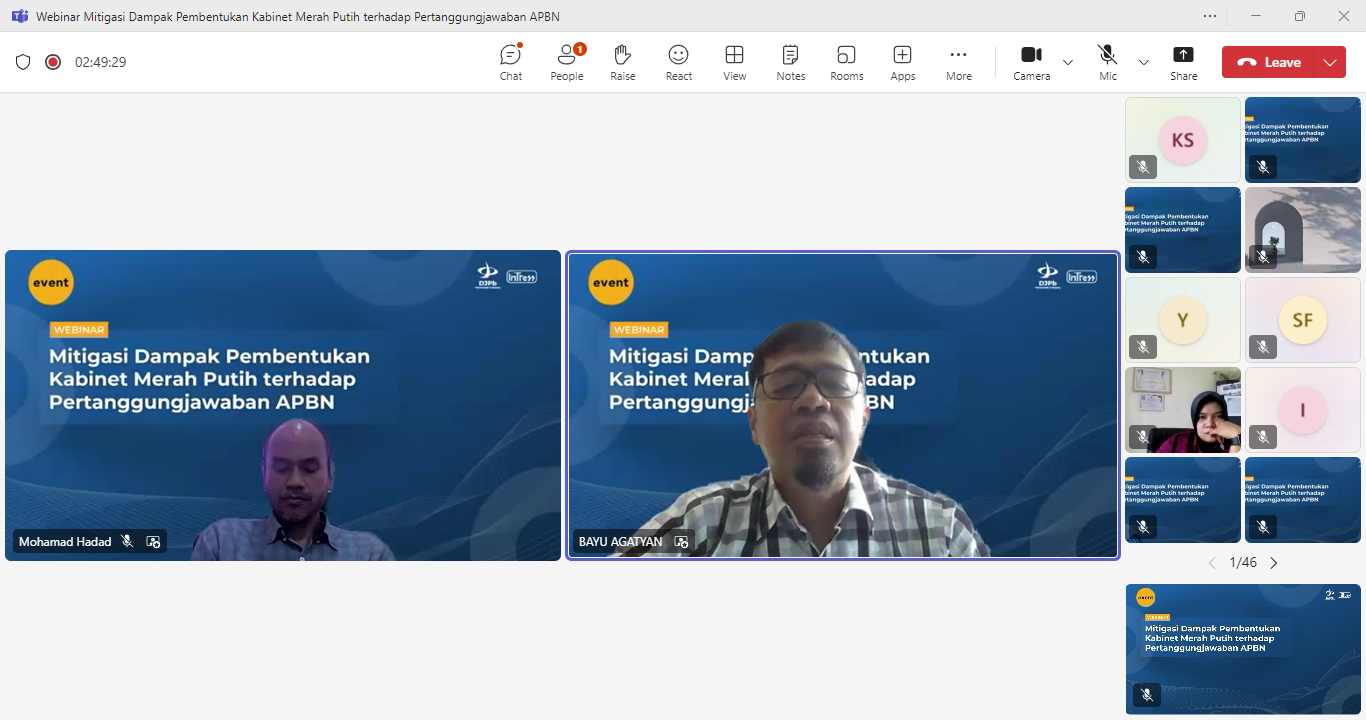
Task: Toggle the Camera on
Action: coord(1031,62)
